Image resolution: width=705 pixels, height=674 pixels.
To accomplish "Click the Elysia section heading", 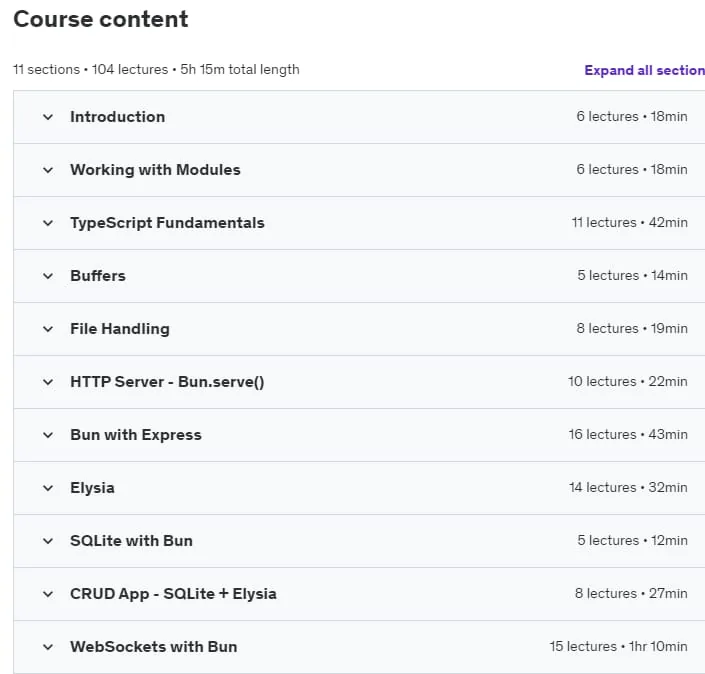I will pos(92,488).
